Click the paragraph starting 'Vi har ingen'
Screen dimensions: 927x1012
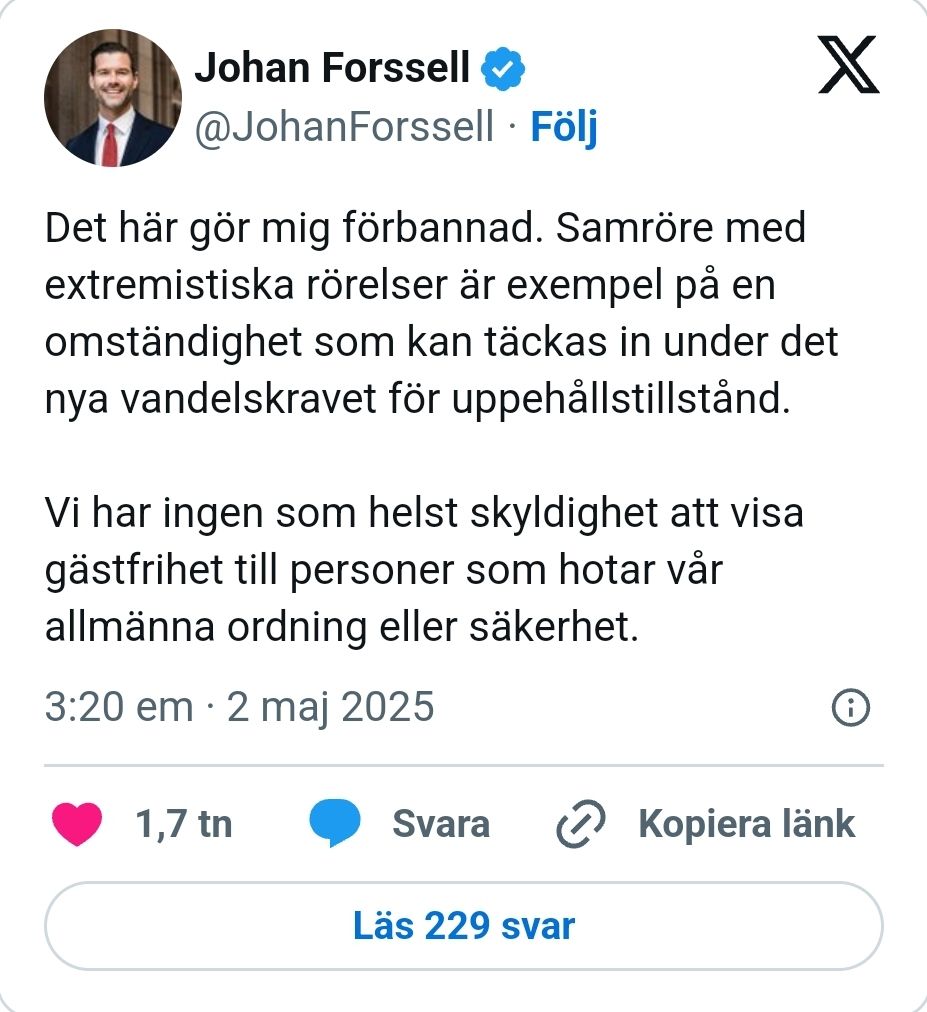pos(424,571)
